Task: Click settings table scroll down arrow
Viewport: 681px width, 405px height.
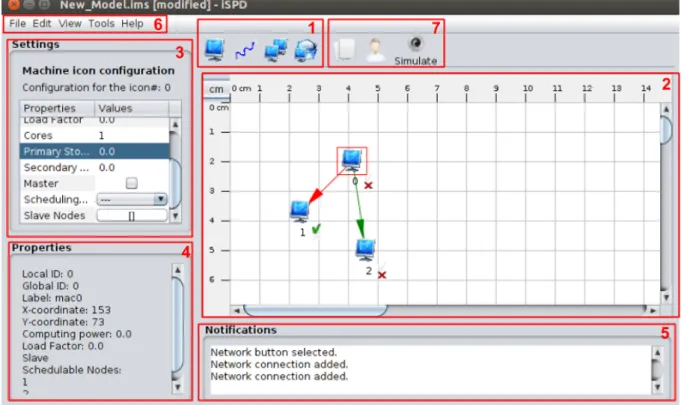Action: pos(175,216)
